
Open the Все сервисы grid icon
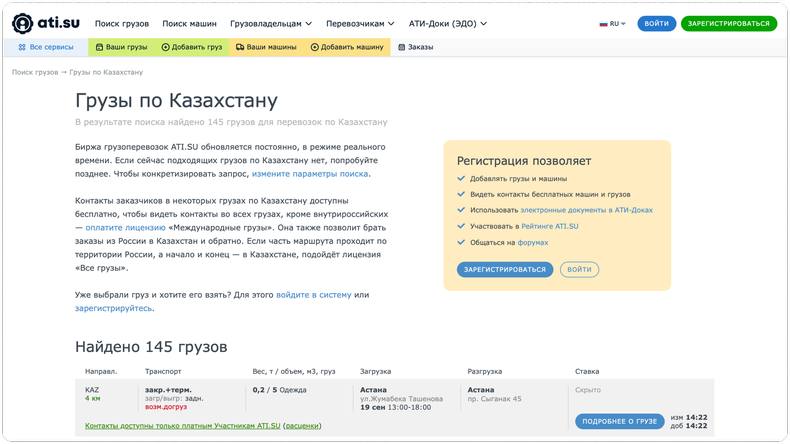point(23,47)
